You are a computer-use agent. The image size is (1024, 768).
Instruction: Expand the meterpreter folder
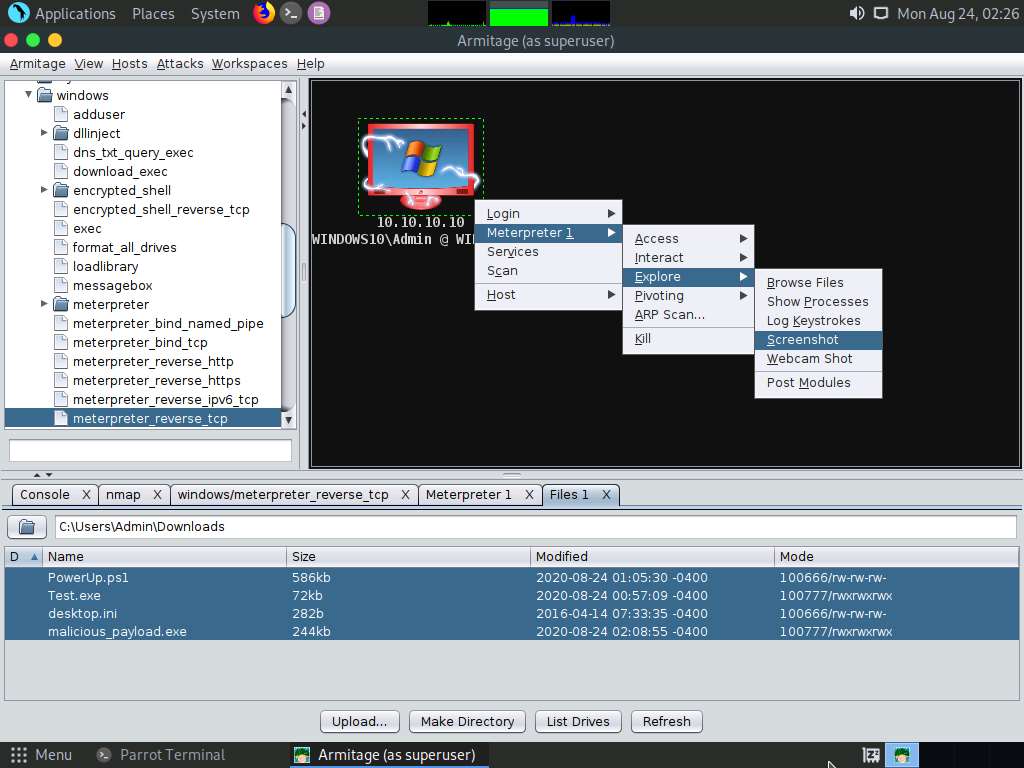(44, 304)
